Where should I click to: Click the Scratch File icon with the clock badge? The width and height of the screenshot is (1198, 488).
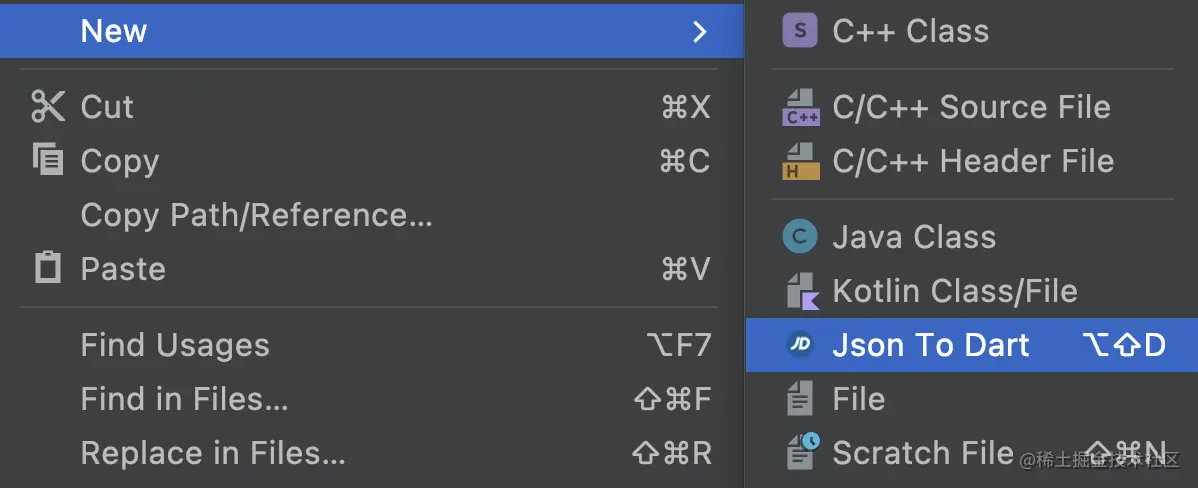pos(802,451)
